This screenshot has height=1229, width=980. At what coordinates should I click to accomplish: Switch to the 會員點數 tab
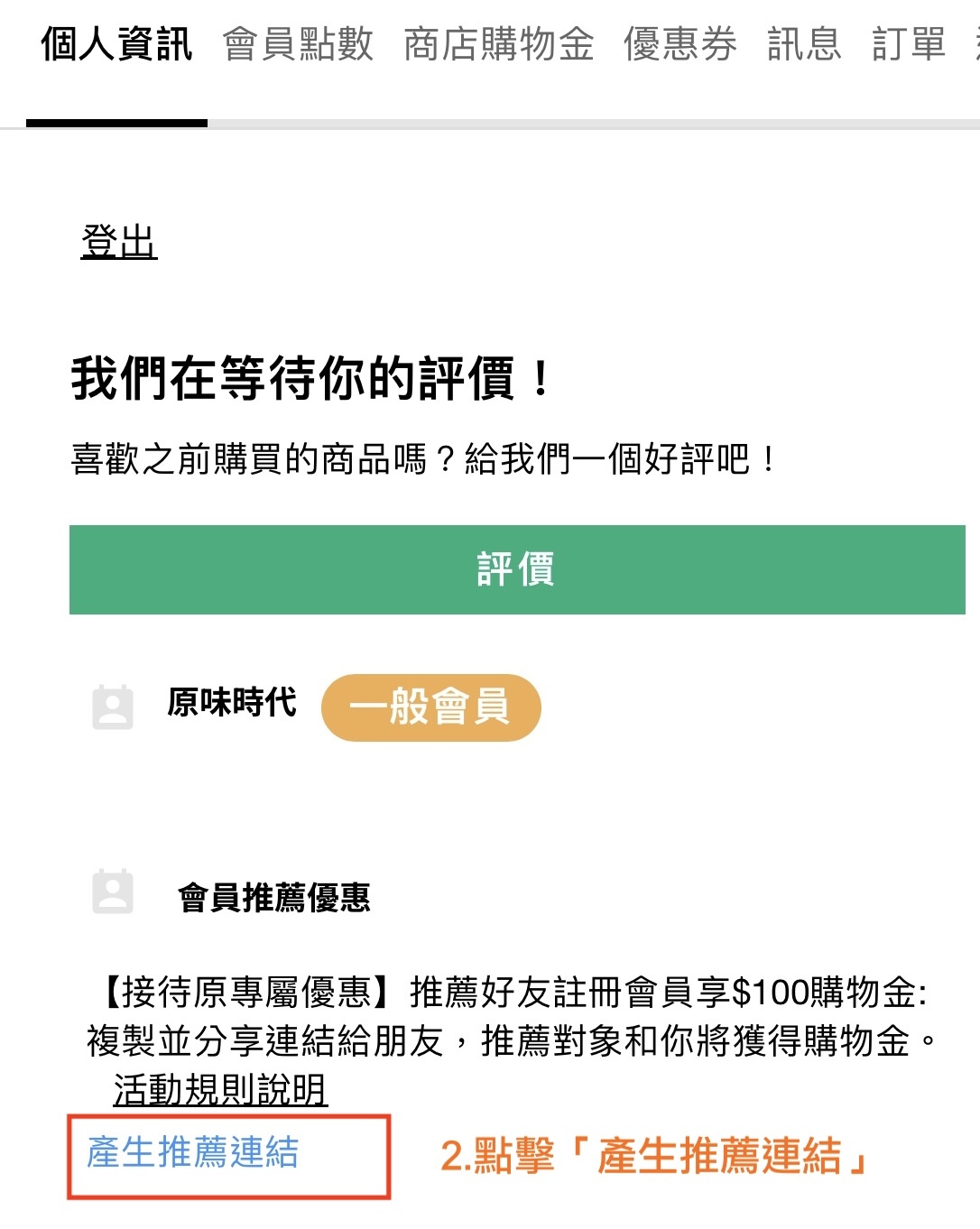pos(298,44)
